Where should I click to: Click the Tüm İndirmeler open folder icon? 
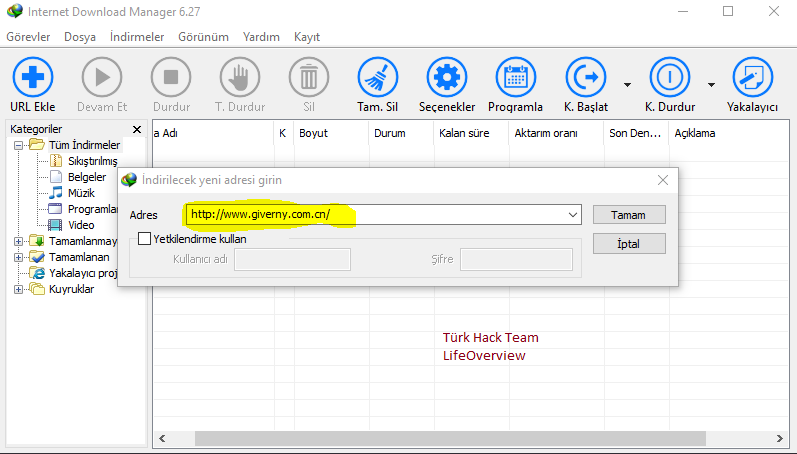point(37,144)
